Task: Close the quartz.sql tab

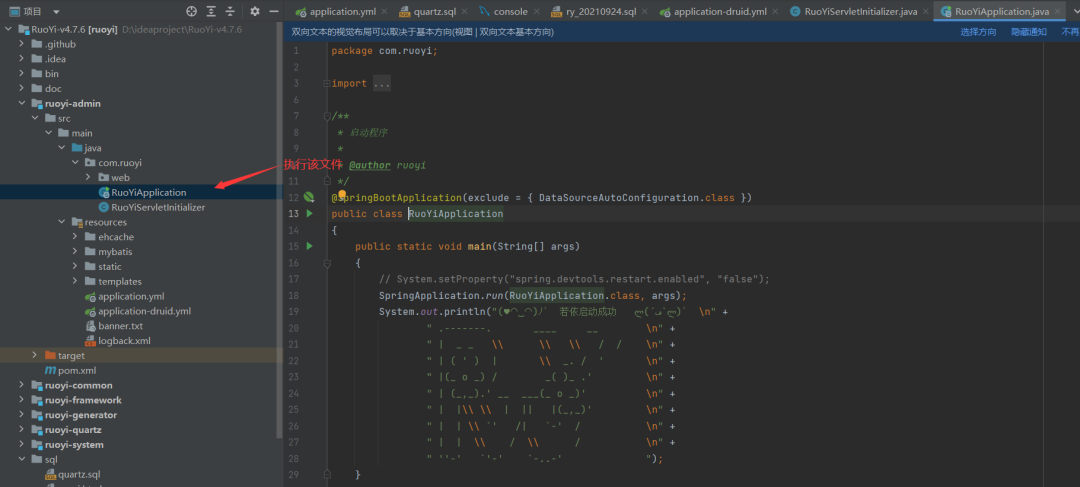Action: click(x=463, y=12)
